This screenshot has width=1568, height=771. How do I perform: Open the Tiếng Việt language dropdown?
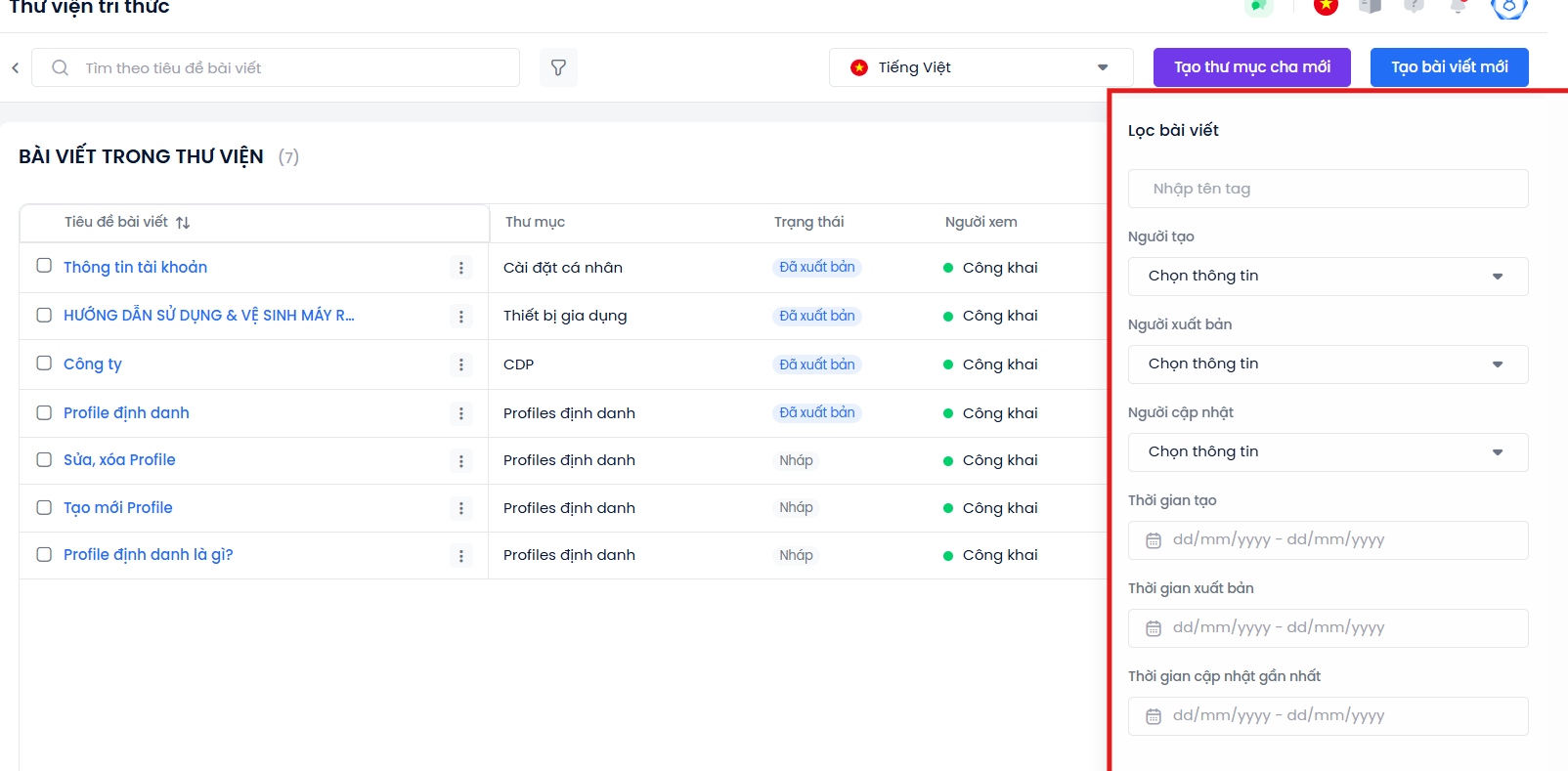point(980,67)
